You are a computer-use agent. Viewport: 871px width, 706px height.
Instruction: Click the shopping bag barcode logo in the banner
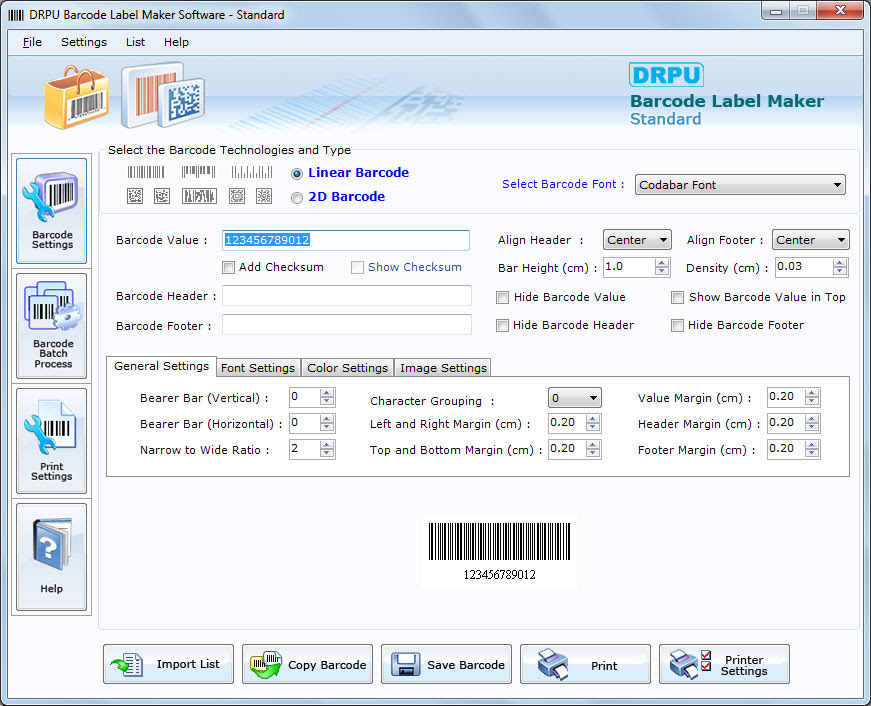coord(76,98)
